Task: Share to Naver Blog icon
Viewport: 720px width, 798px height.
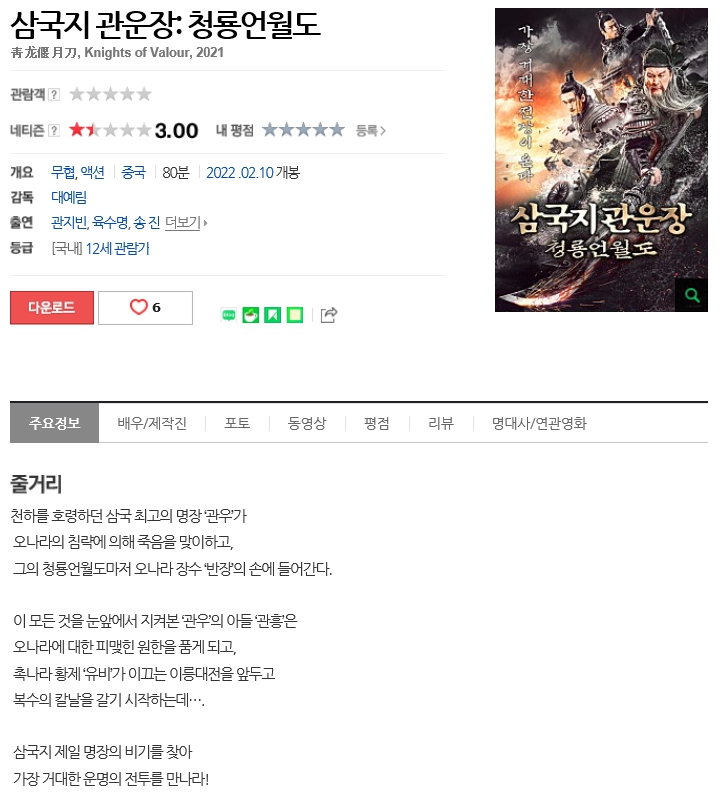Action: (229, 316)
